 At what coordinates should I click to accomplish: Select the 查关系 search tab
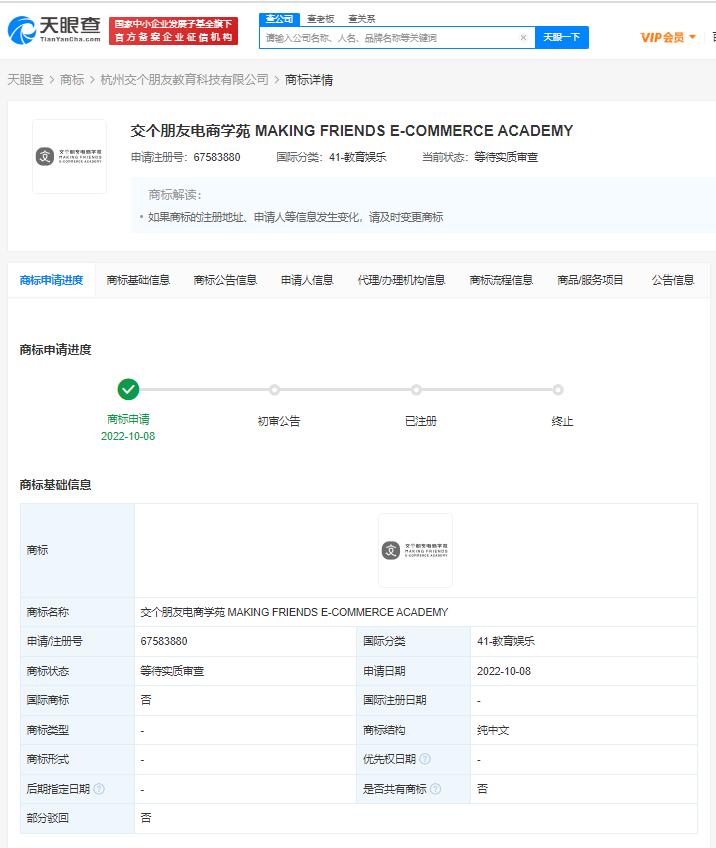pos(361,19)
